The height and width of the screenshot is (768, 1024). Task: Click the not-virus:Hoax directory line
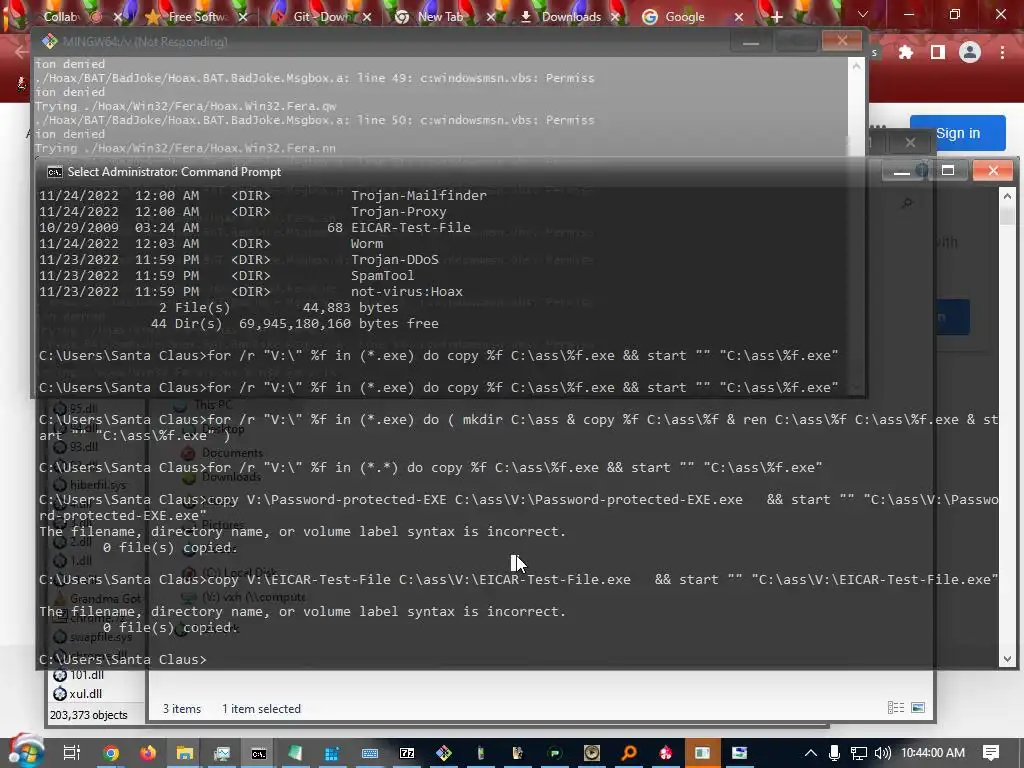tap(251, 291)
